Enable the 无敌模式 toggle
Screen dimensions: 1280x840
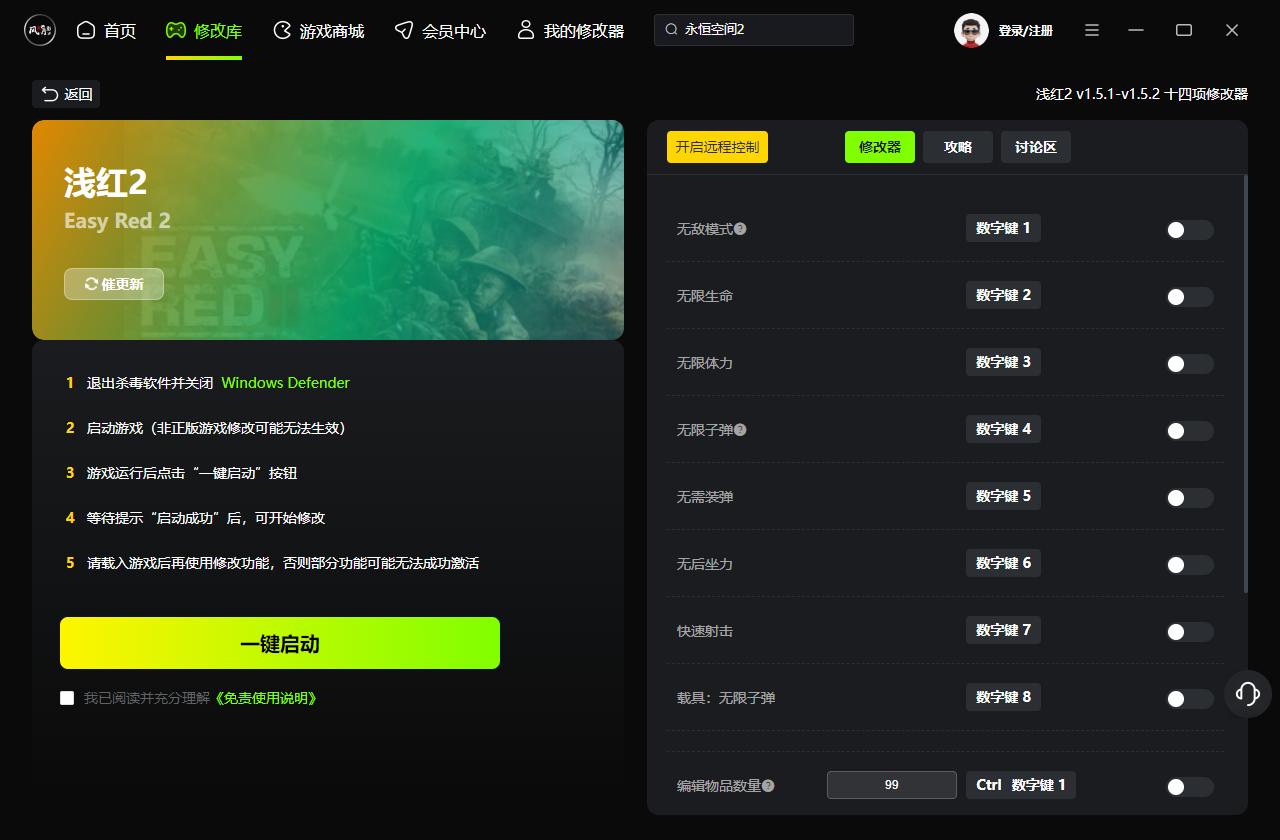(1190, 230)
